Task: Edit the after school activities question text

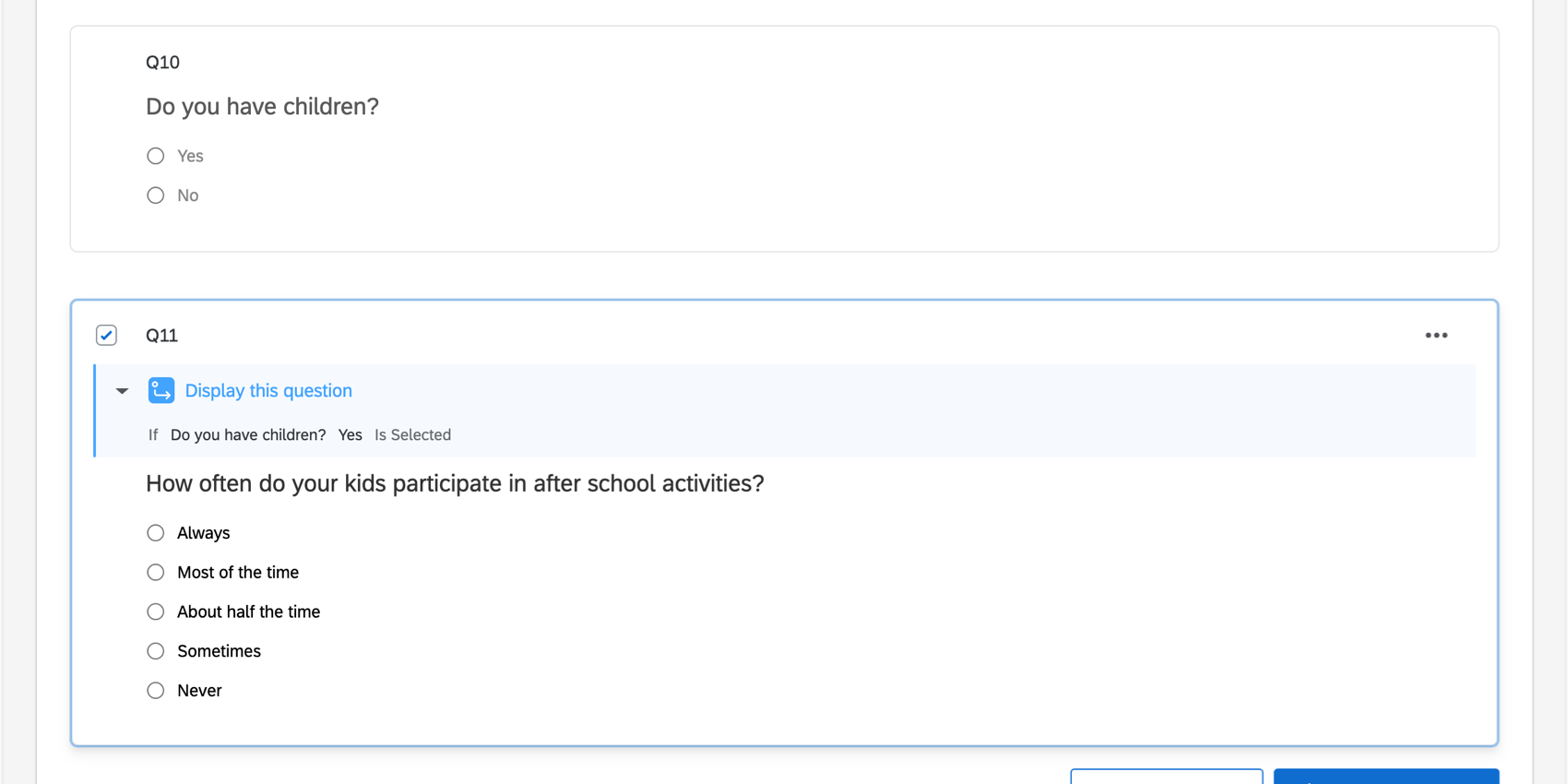Action: 454,483
